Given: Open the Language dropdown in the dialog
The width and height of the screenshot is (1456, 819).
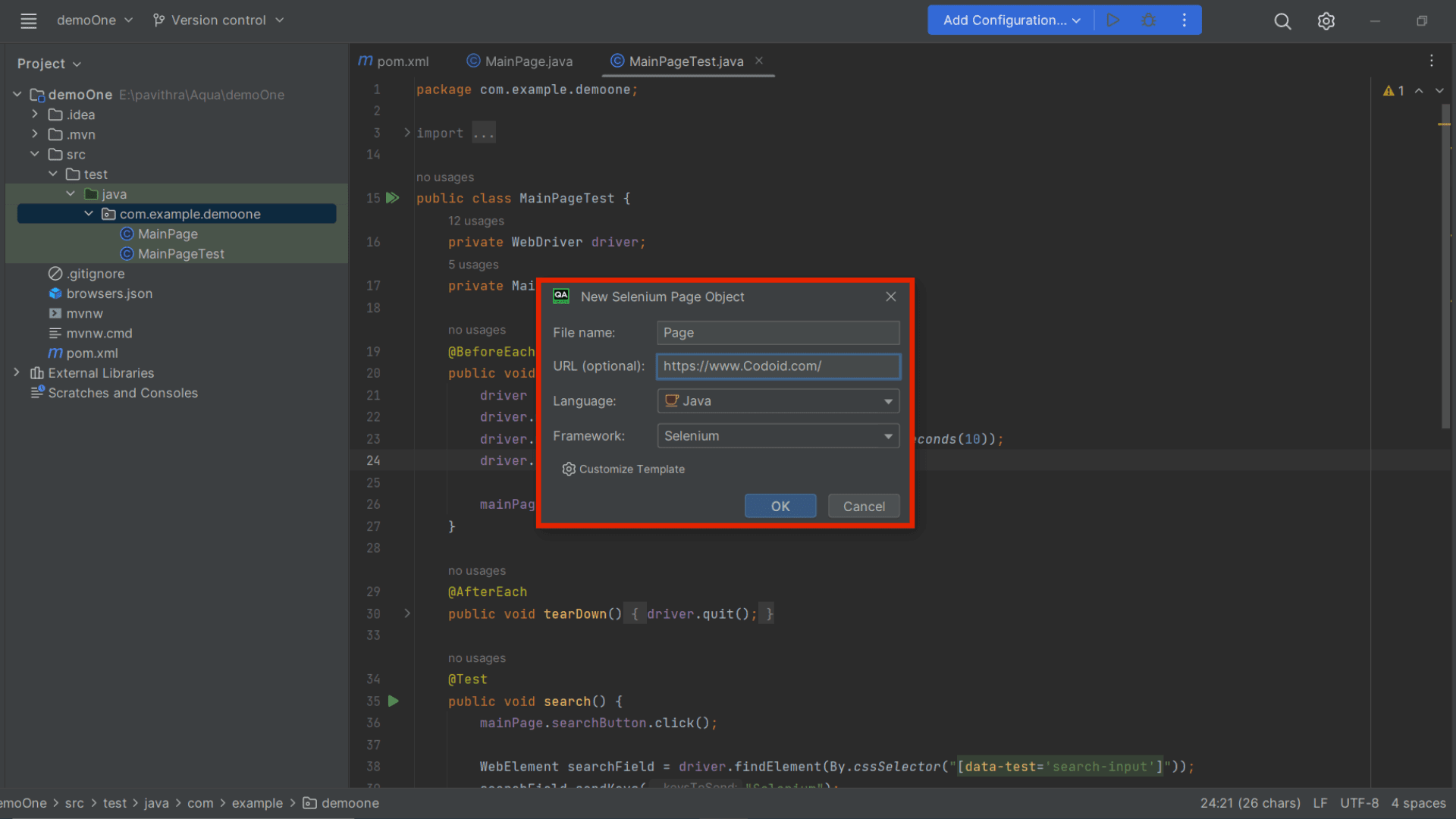Looking at the screenshot, I should tap(887, 401).
